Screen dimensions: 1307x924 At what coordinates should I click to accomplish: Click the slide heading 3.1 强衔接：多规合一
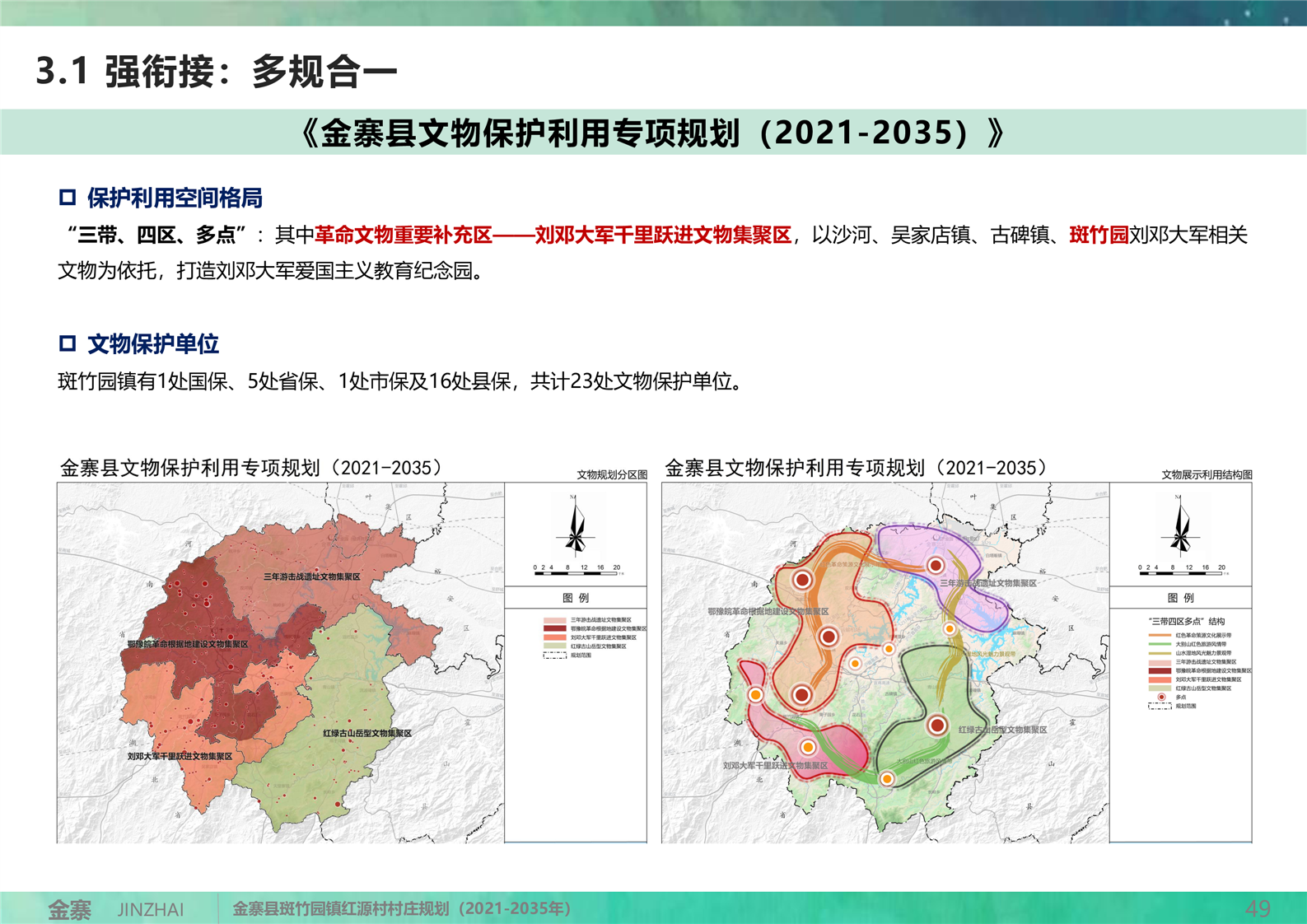click(217, 72)
